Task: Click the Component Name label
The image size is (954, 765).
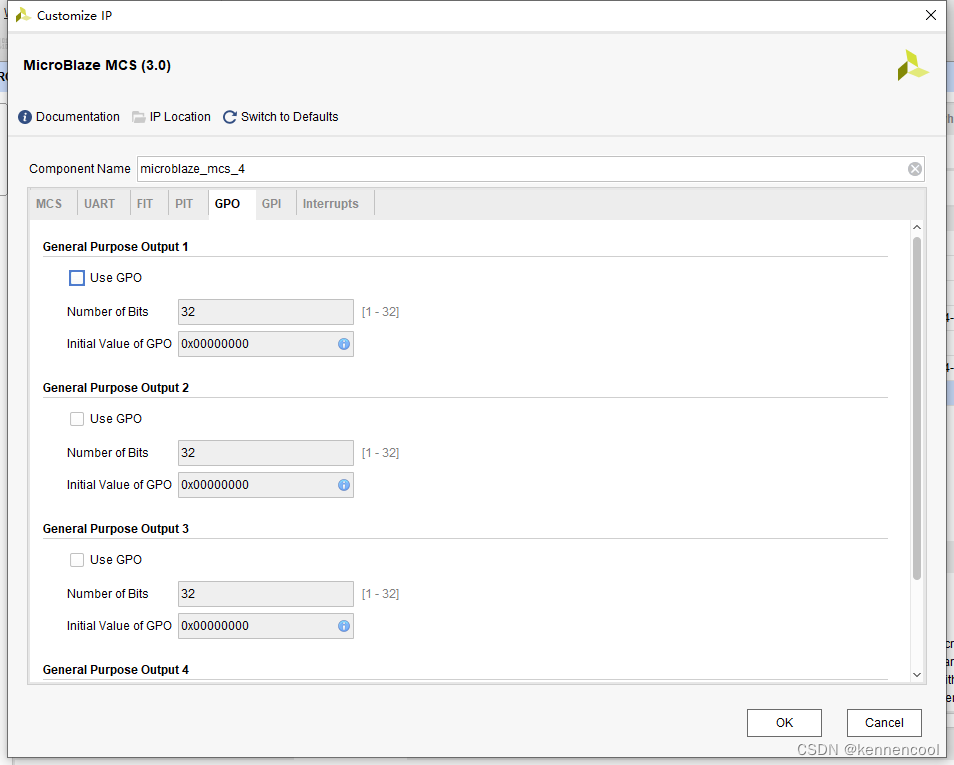Action: pyautogui.click(x=80, y=169)
